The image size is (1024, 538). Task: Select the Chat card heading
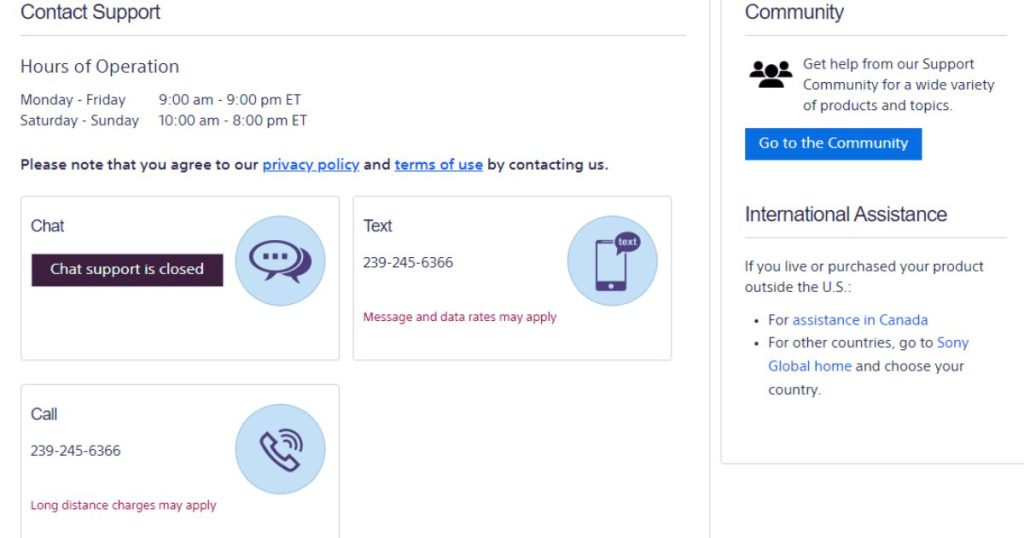48,226
